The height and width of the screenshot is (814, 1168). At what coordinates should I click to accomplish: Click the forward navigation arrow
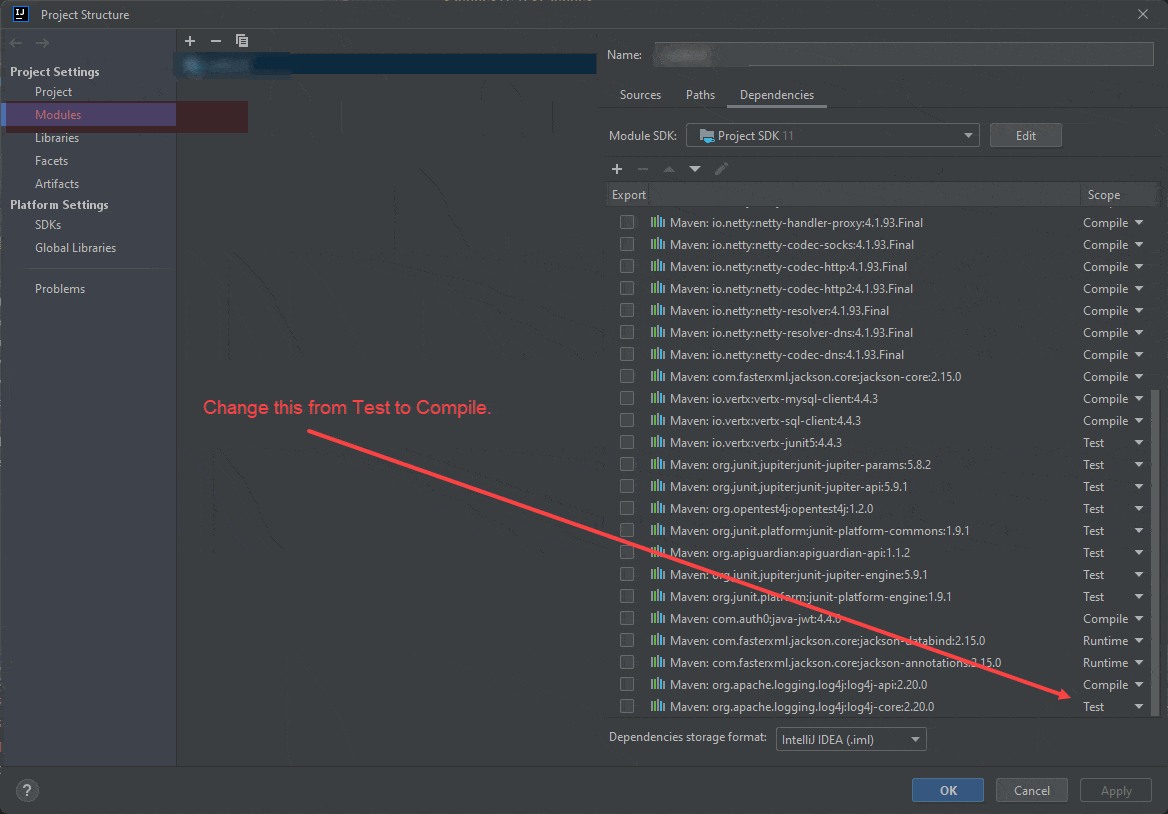coord(42,43)
